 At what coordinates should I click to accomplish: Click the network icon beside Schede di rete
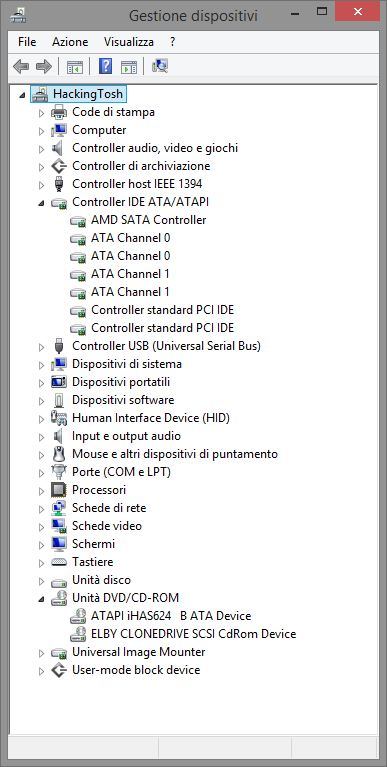click(59, 508)
